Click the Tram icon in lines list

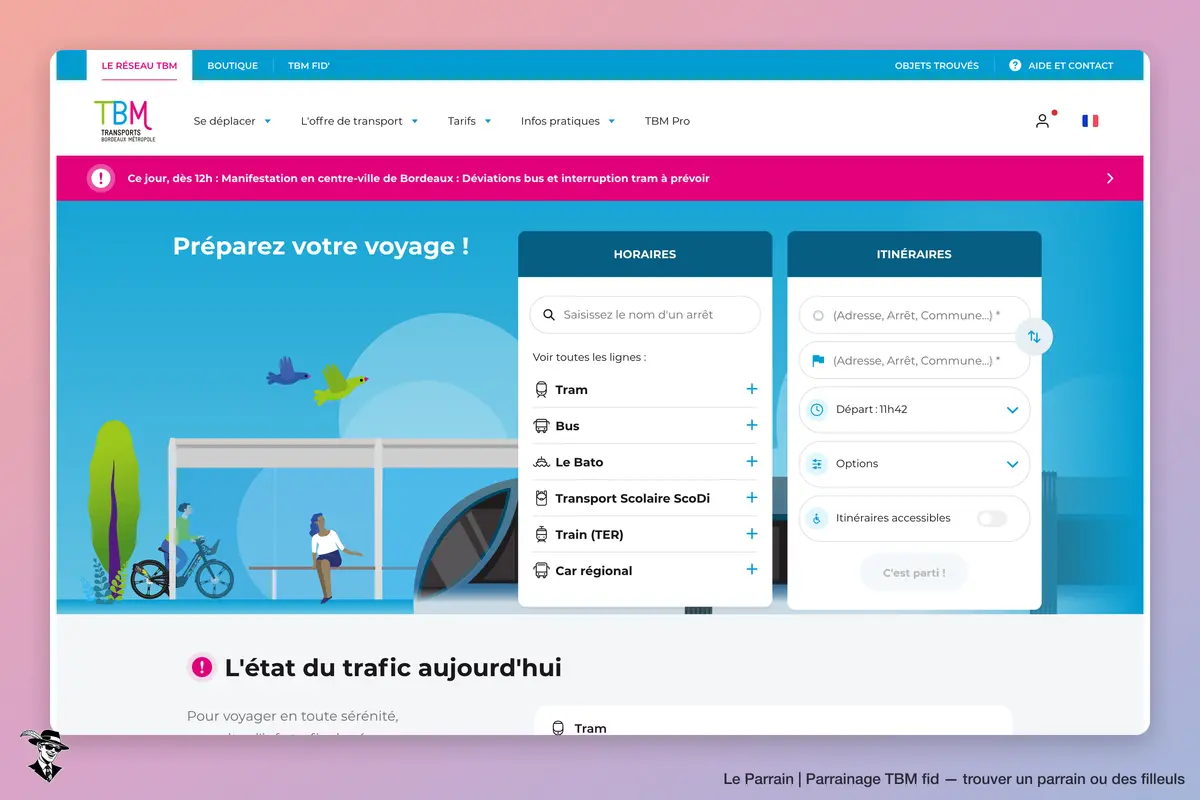(x=541, y=390)
